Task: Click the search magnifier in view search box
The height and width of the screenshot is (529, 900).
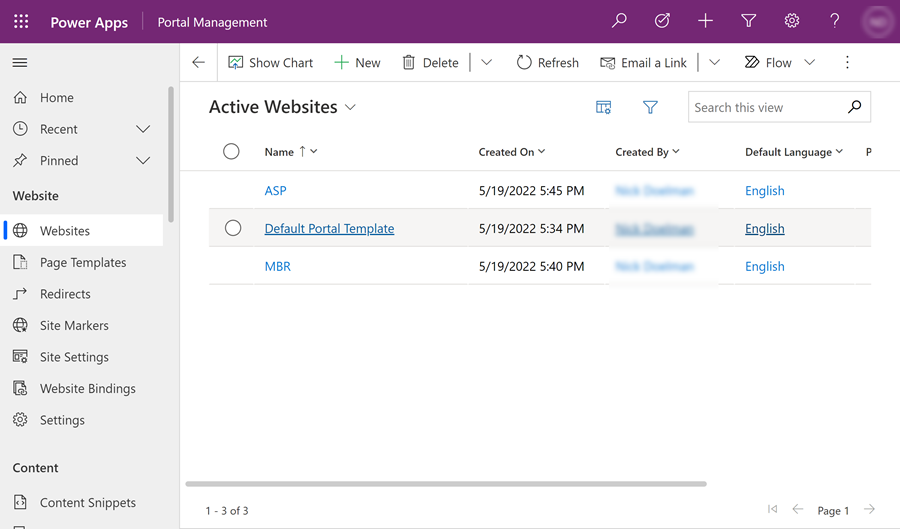Action: (855, 107)
